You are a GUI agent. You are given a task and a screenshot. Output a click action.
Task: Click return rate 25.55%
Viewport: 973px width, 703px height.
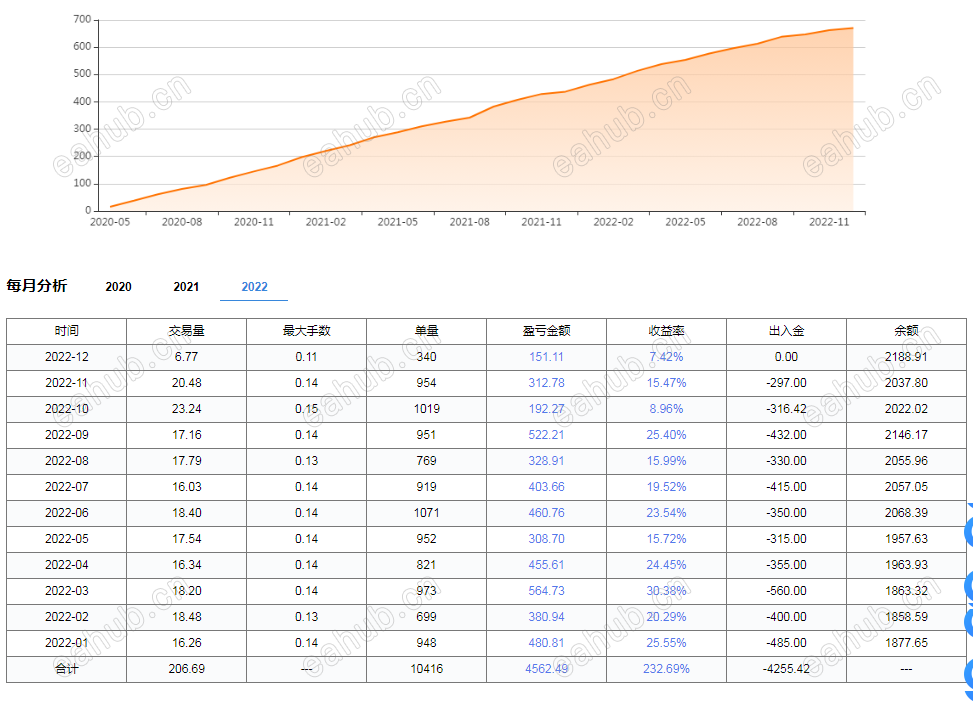(x=666, y=643)
